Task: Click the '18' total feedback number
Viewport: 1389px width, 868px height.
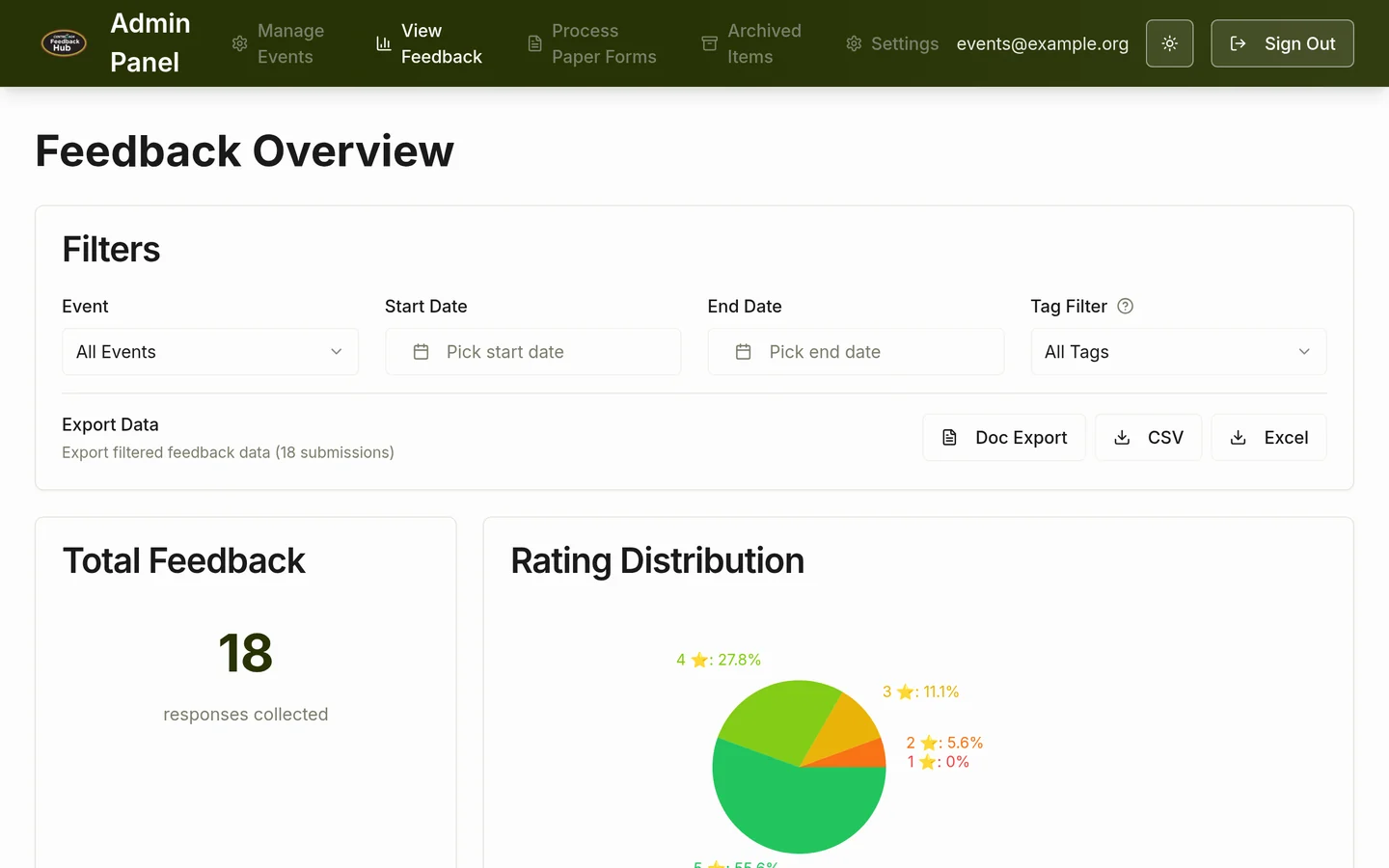Action: [246, 653]
